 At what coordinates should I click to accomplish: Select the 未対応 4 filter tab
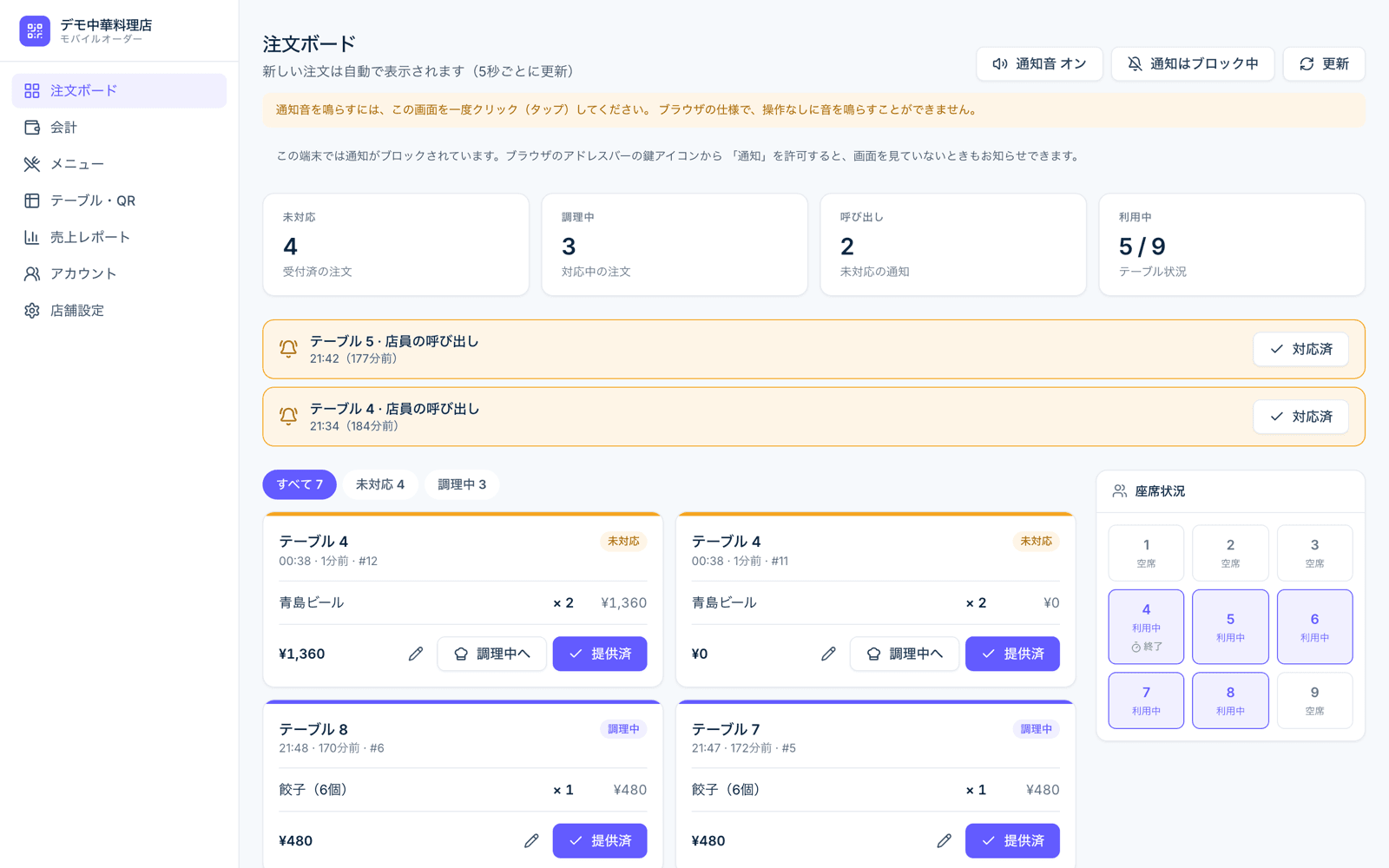(x=380, y=484)
